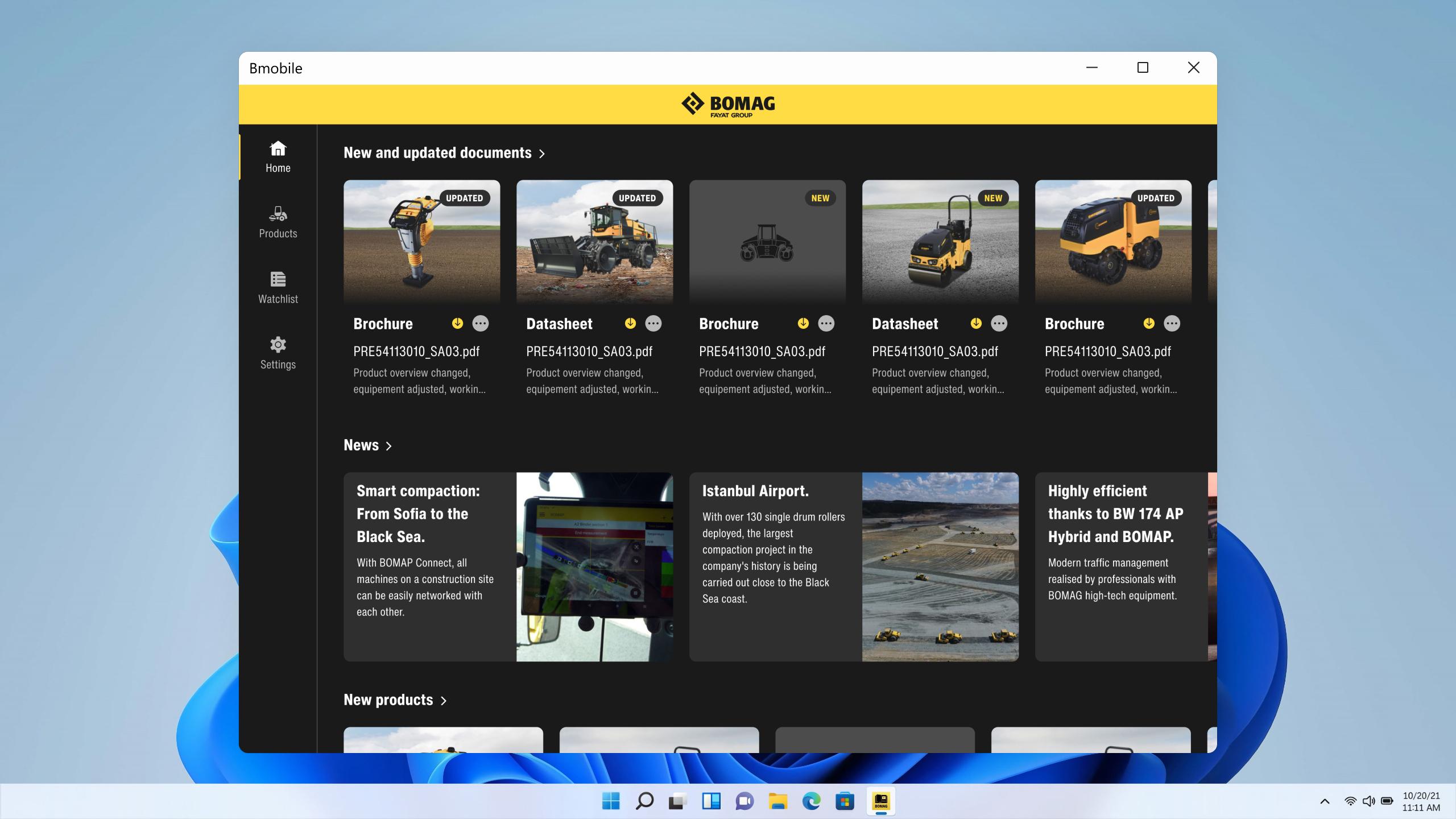
Task: Launch Microsoft Edge from taskbar
Action: tap(811, 801)
